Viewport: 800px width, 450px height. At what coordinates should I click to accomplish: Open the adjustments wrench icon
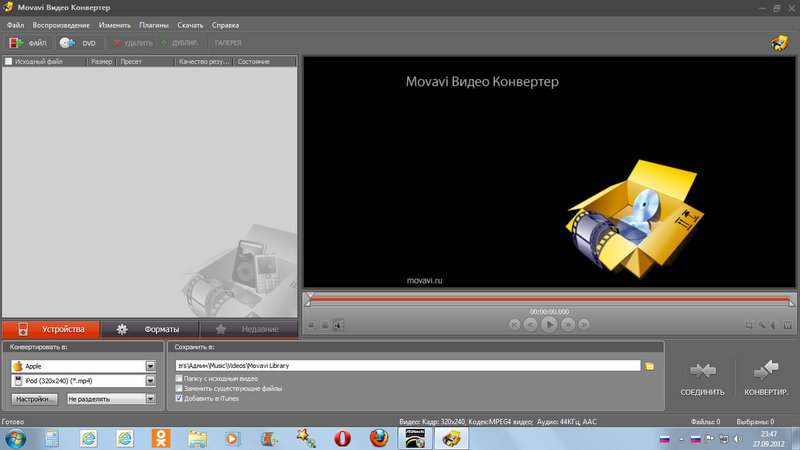tap(762, 325)
